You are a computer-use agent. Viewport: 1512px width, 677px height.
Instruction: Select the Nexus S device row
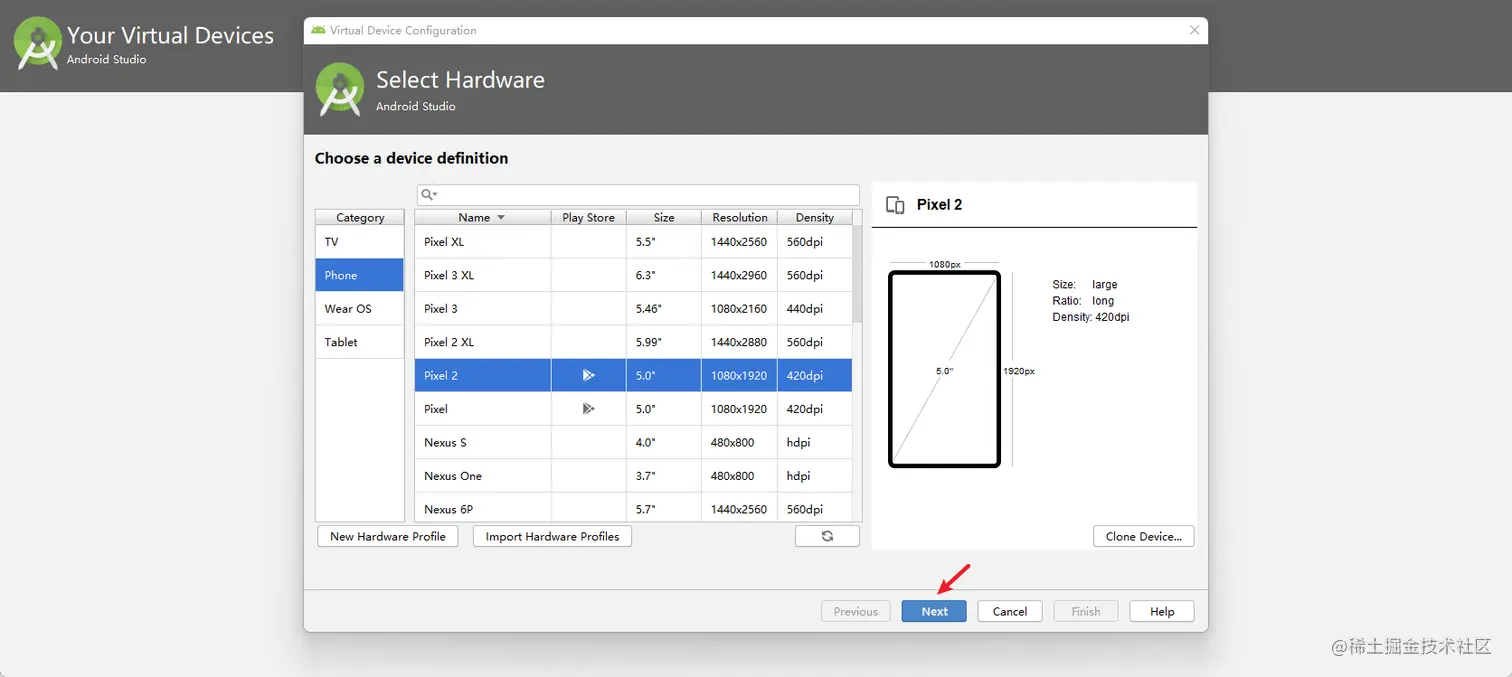tap(633, 442)
